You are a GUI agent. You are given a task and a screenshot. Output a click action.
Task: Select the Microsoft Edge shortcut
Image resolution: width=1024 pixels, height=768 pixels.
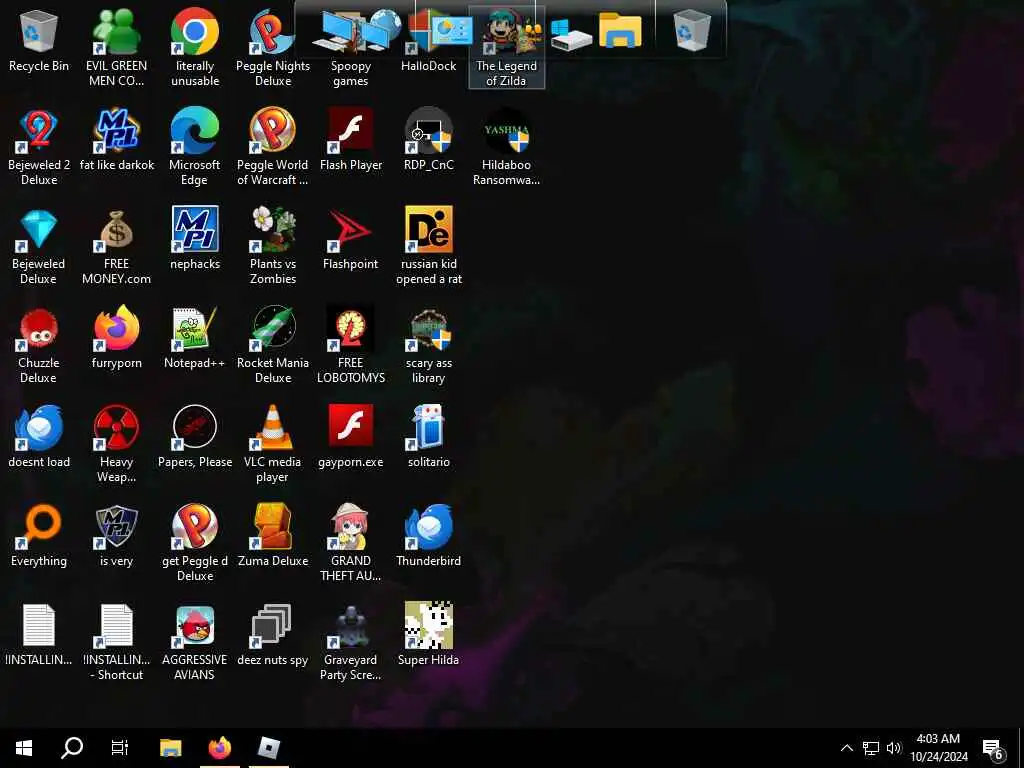pos(195,147)
